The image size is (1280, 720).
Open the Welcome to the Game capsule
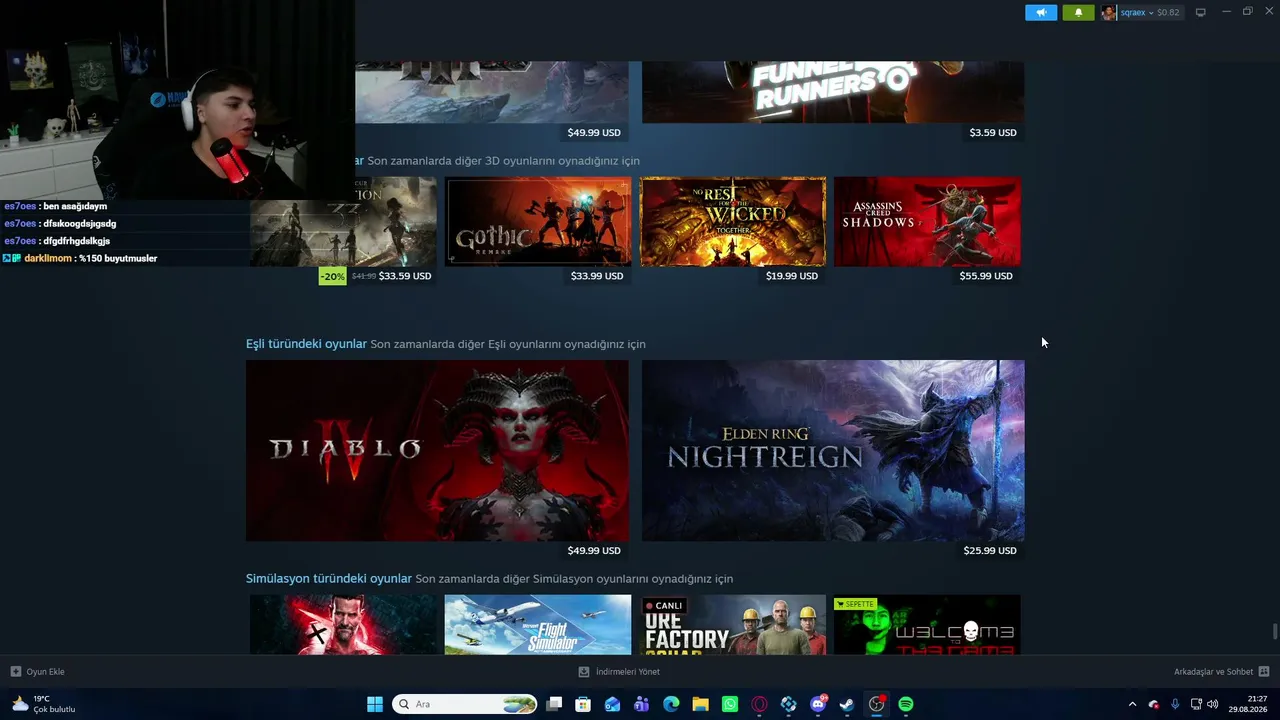[927, 625]
